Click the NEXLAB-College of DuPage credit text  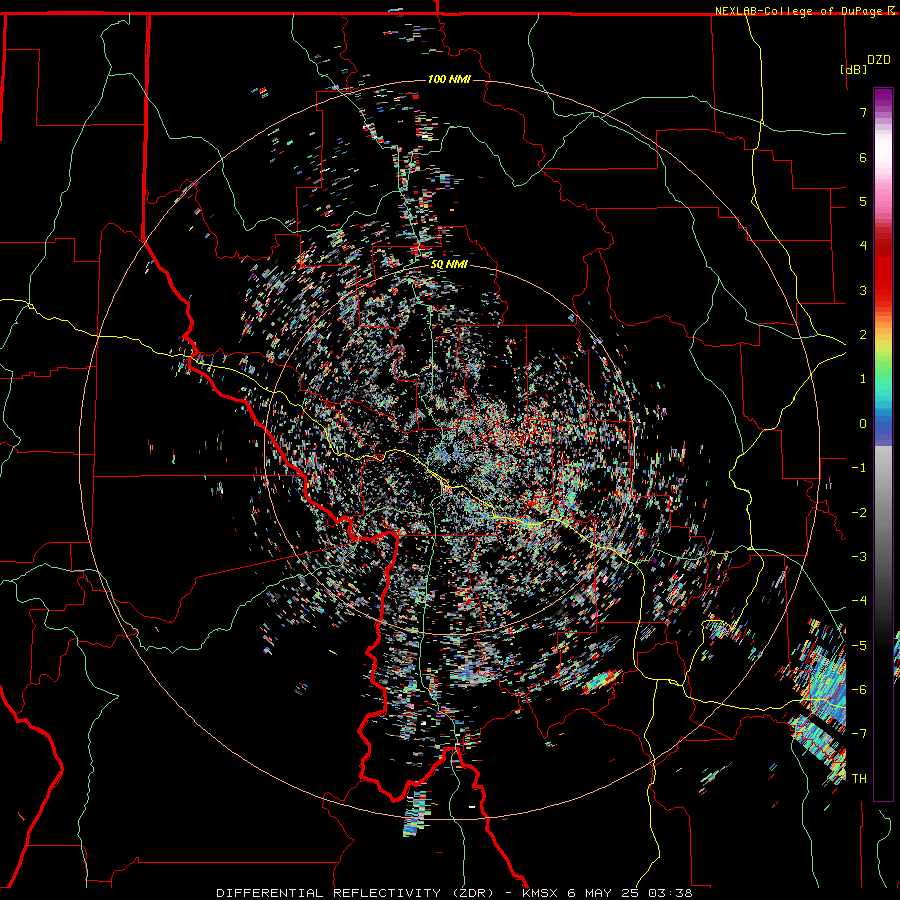799,11
